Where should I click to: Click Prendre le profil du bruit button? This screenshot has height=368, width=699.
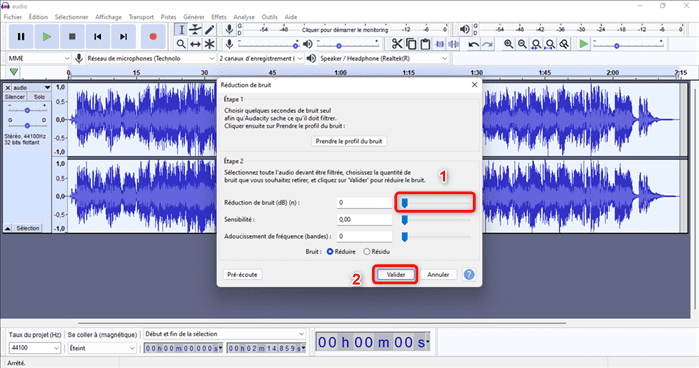tap(349, 141)
